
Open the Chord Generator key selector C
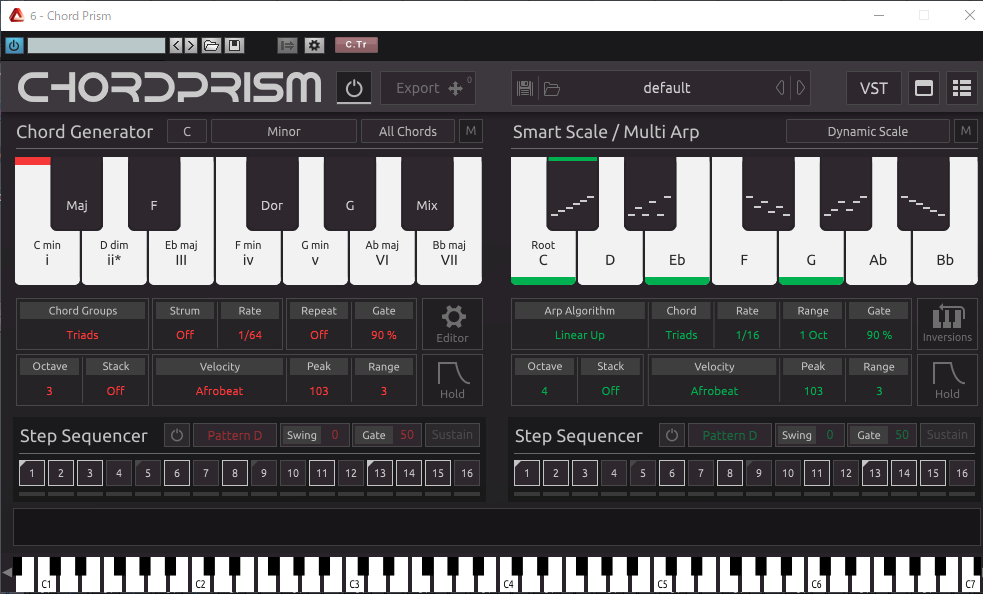click(x=187, y=132)
